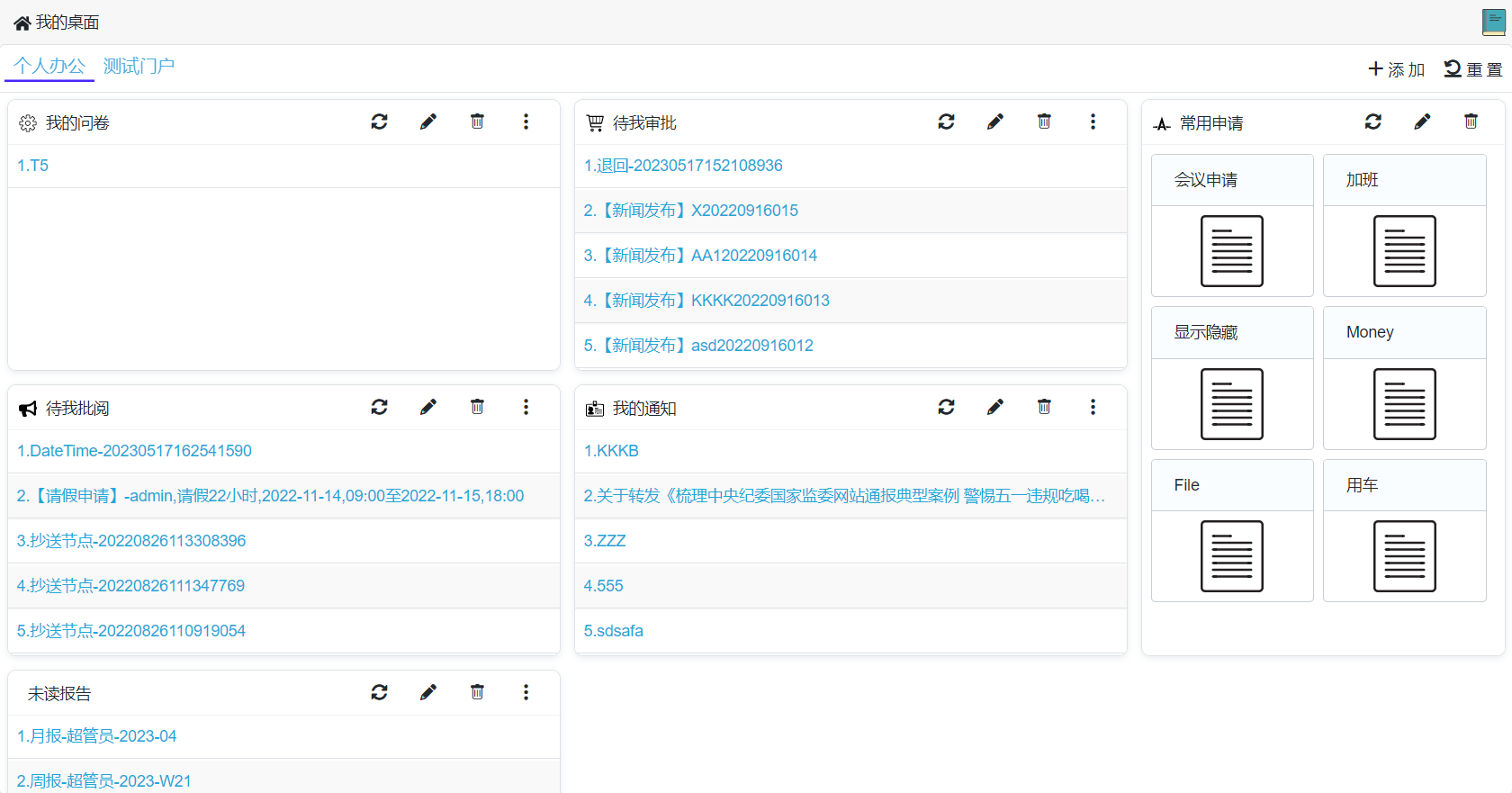Click the 常用申请 panel title
The width and height of the screenshot is (1512, 793).
pyautogui.click(x=1211, y=123)
